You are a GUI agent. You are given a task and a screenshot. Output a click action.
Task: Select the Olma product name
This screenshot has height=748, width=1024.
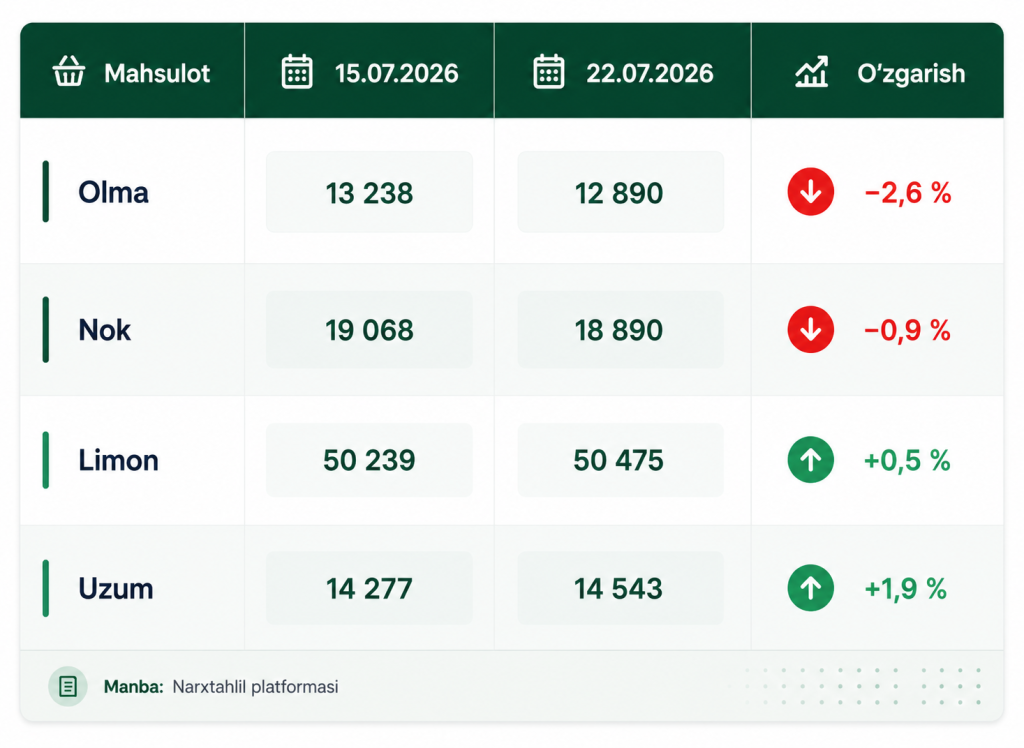pos(114,193)
